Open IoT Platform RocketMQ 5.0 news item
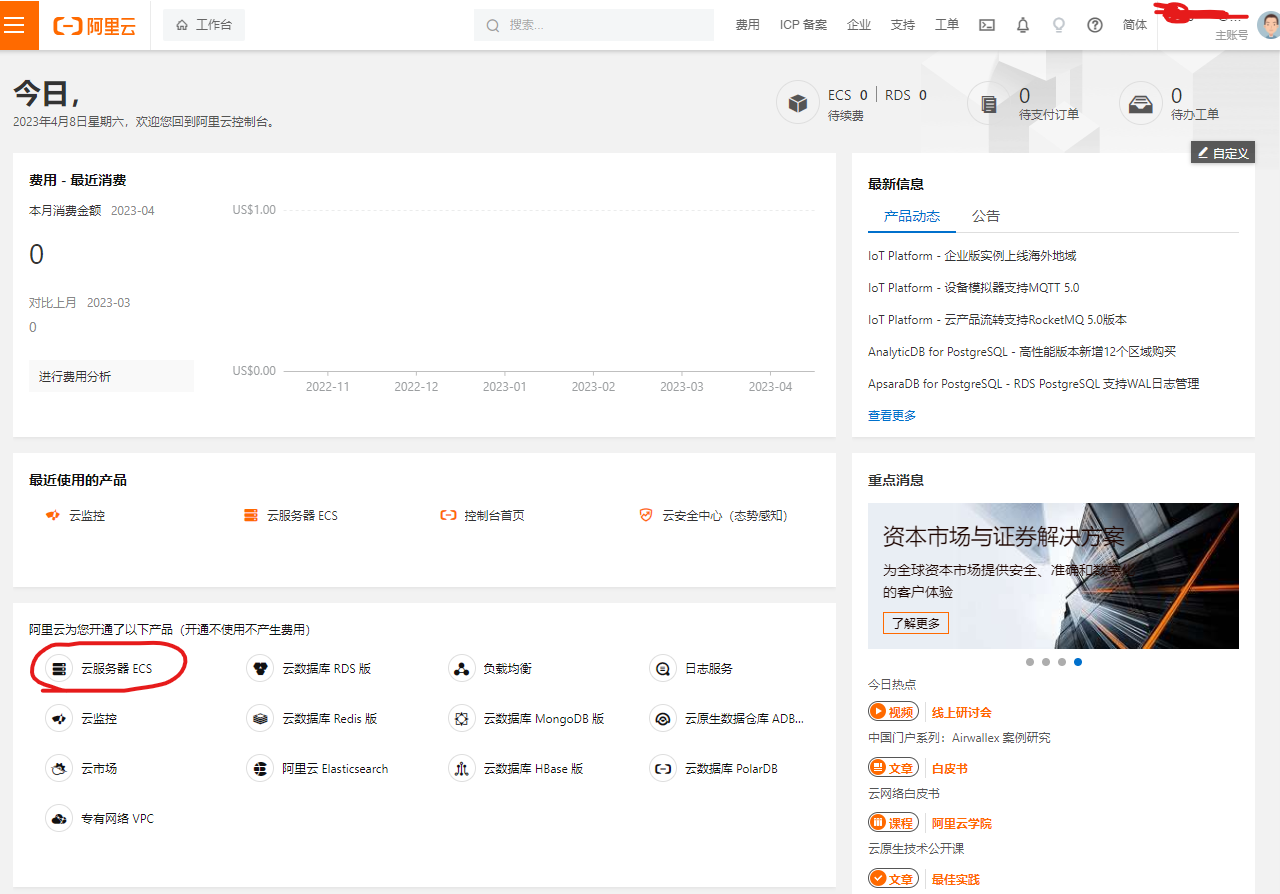The width and height of the screenshot is (1280, 894). [997, 320]
